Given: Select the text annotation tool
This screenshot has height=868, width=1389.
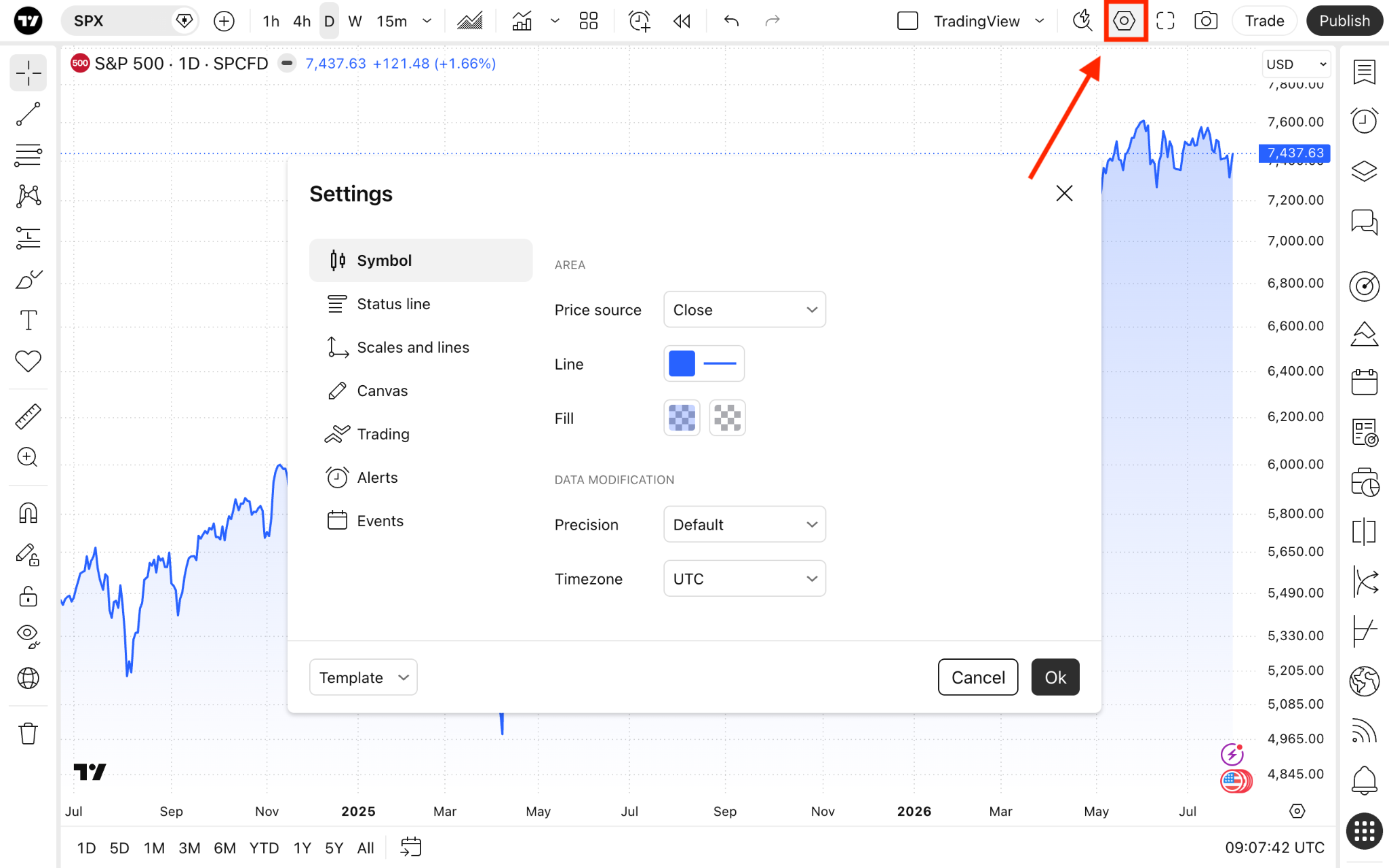Looking at the screenshot, I should (28, 320).
